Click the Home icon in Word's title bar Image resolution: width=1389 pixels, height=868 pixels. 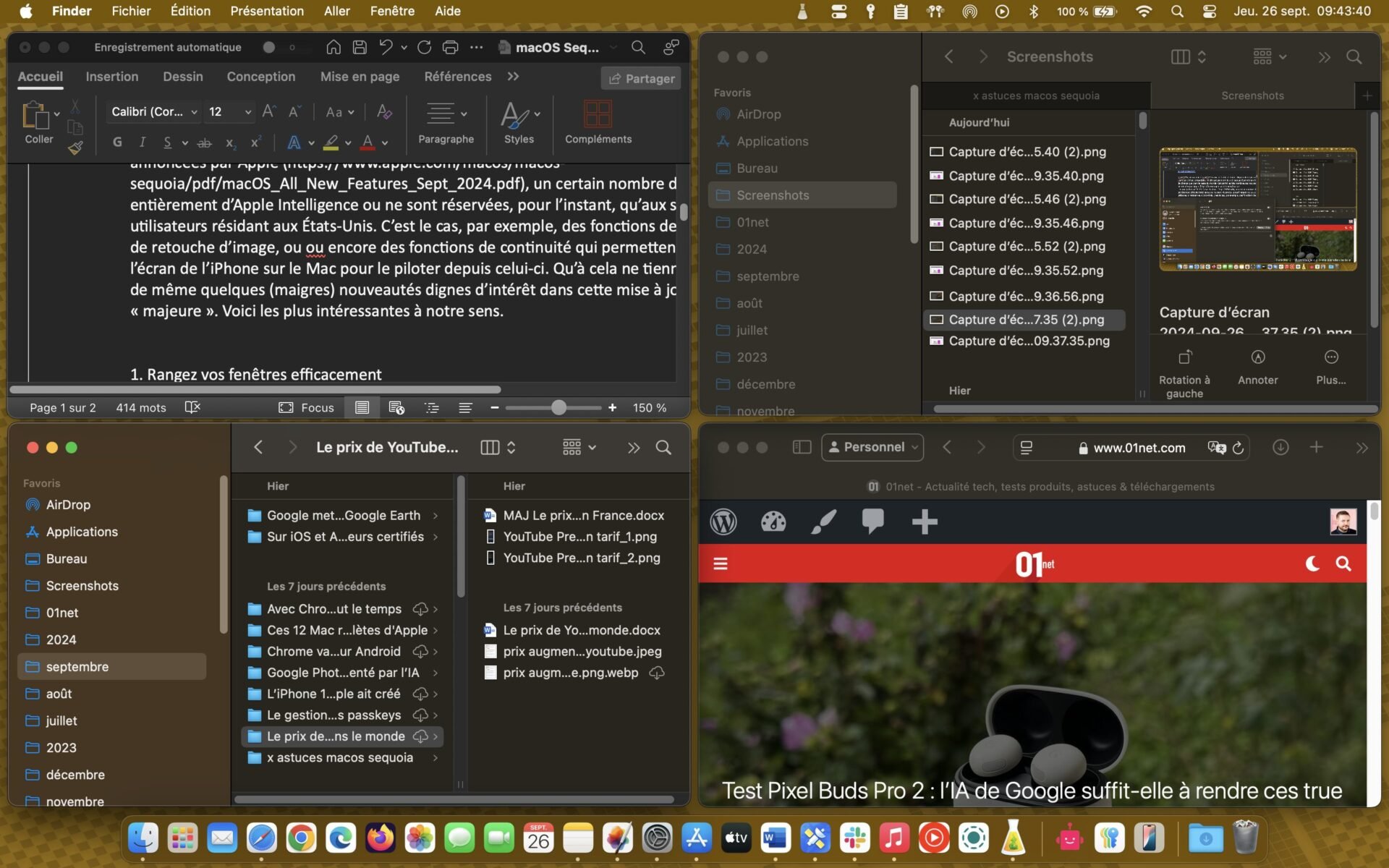(334, 47)
